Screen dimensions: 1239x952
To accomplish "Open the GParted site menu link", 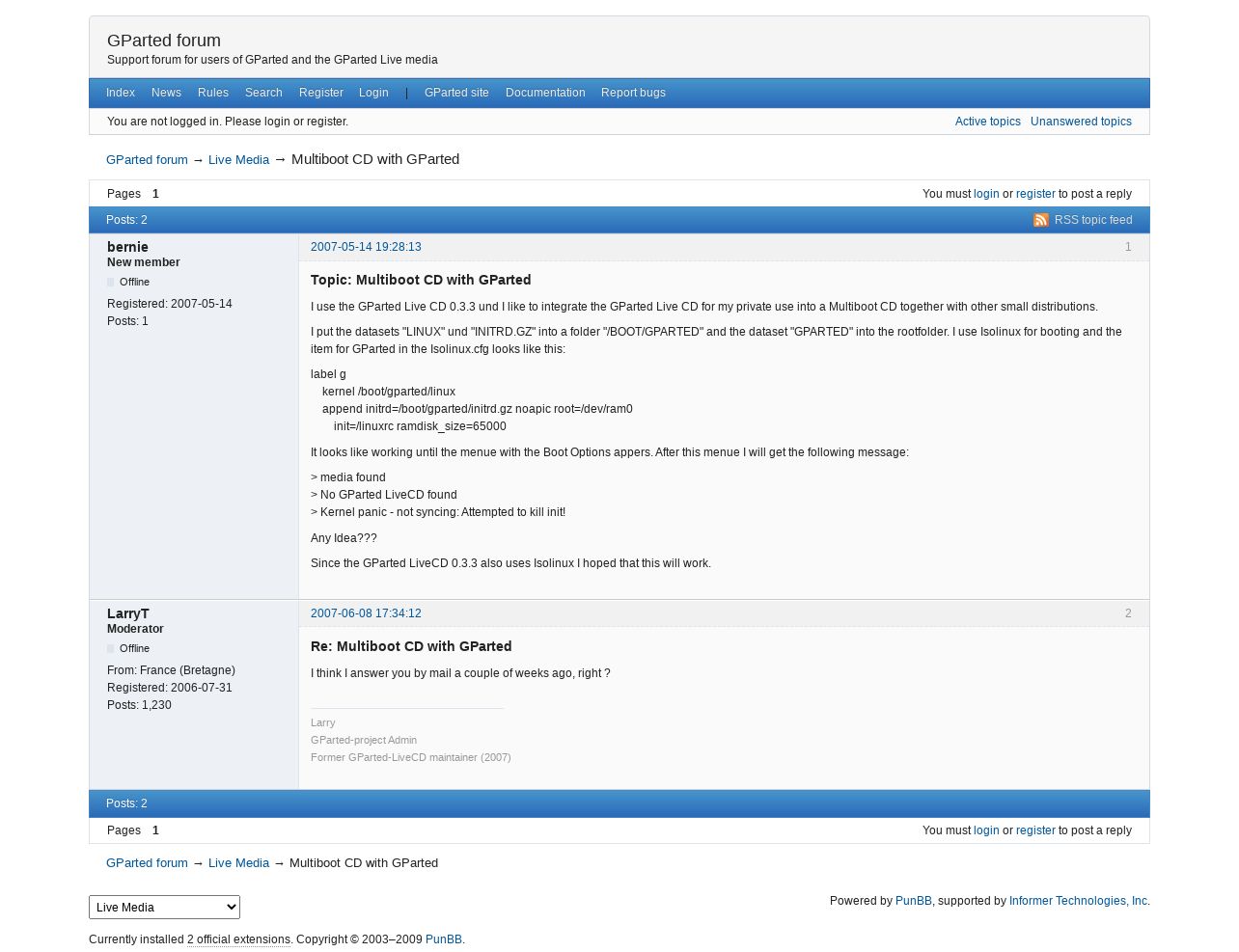I will tap(456, 93).
